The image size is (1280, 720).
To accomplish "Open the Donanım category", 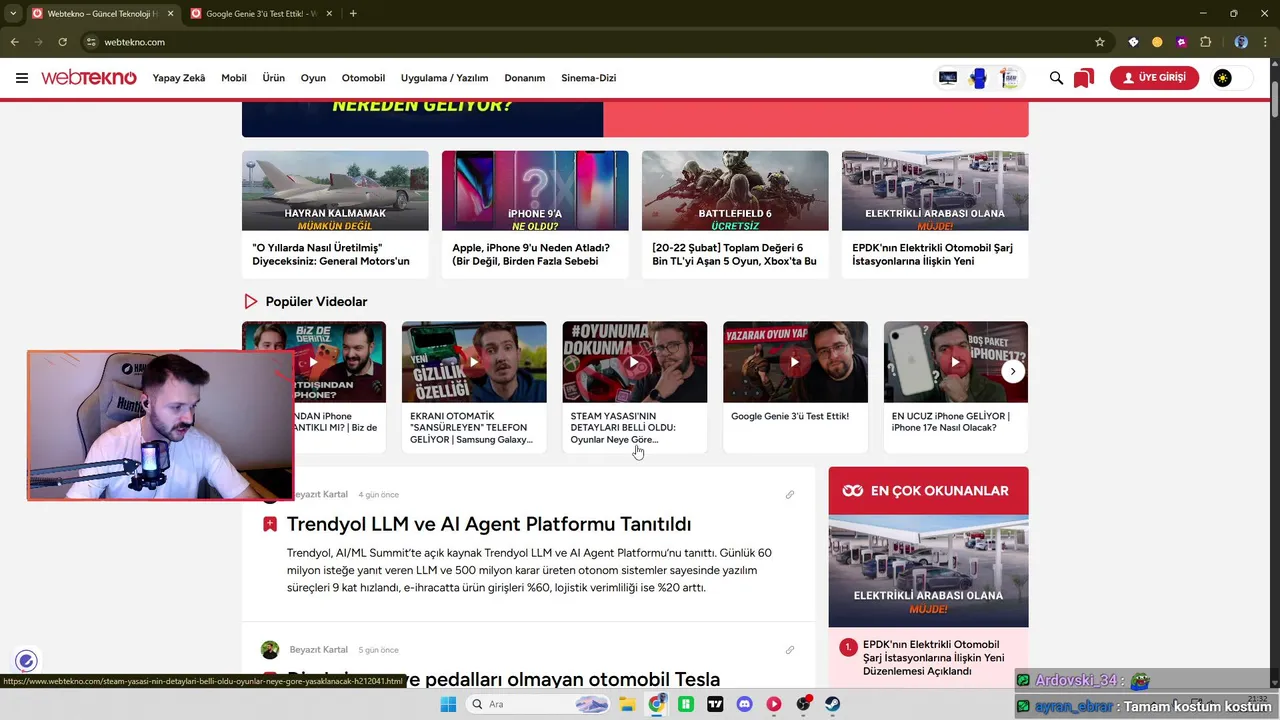I will tap(525, 78).
